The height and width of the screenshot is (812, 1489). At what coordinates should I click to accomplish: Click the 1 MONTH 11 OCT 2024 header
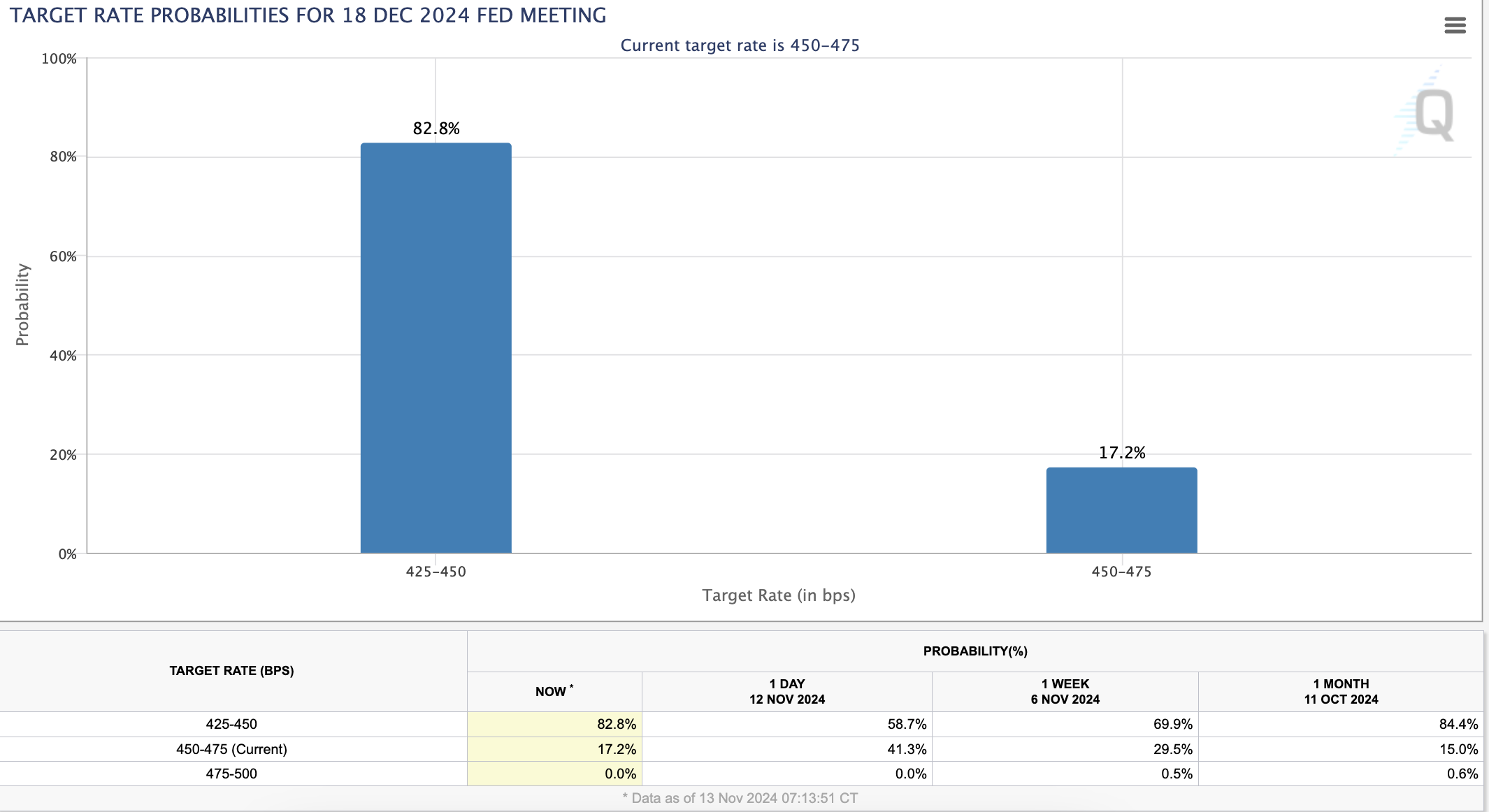tap(1341, 691)
